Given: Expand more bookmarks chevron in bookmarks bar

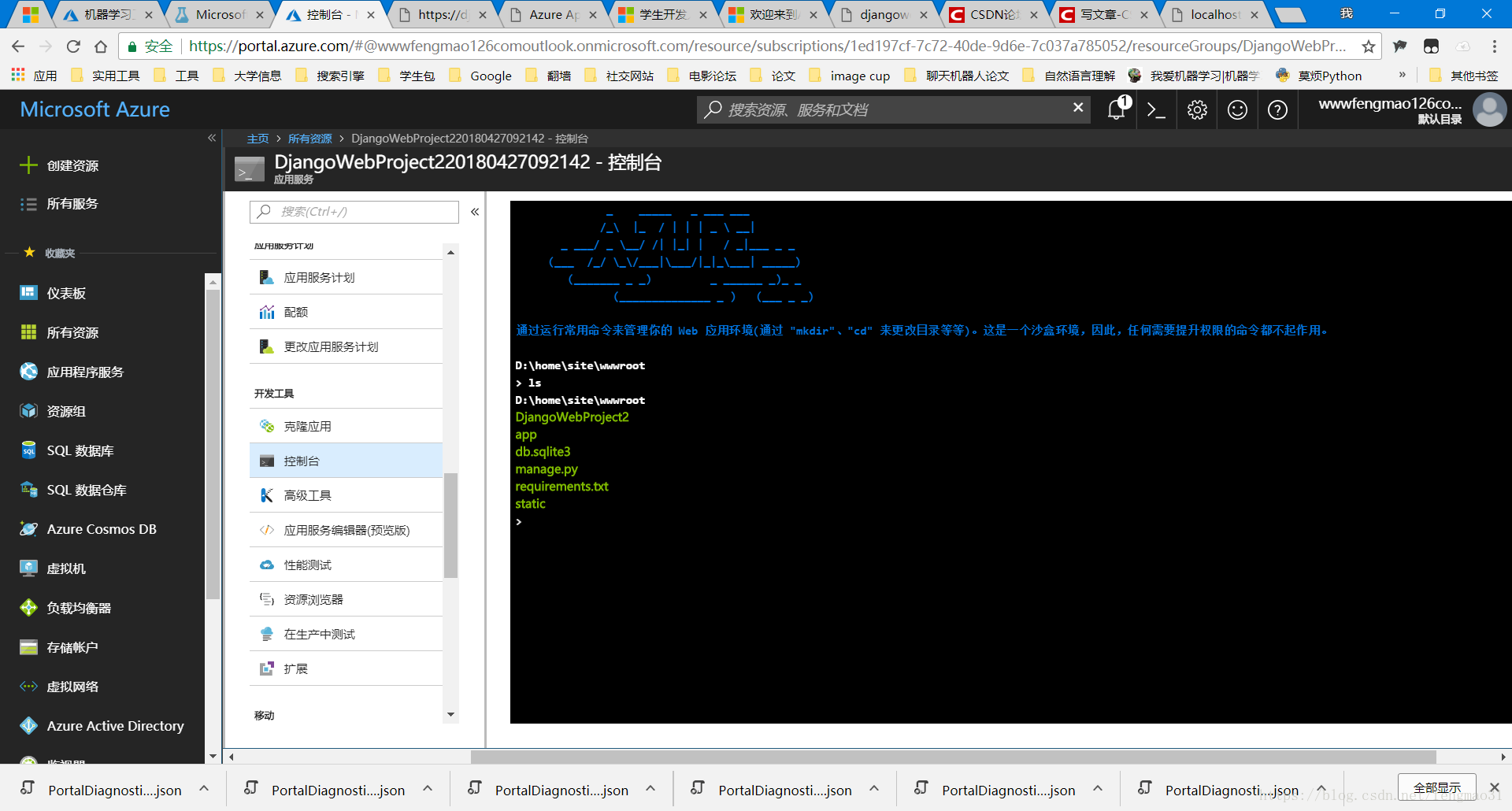Looking at the screenshot, I should [x=1402, y=75].
